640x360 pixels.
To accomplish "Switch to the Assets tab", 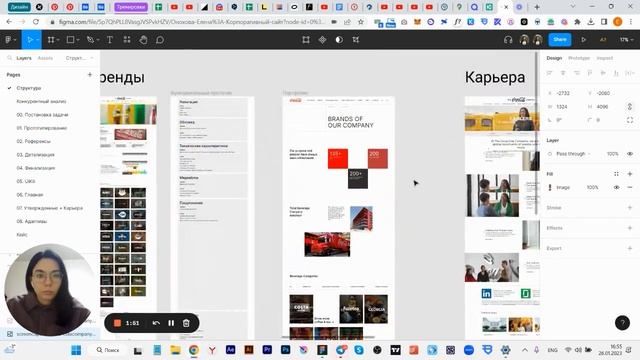I will coord(45,58).
